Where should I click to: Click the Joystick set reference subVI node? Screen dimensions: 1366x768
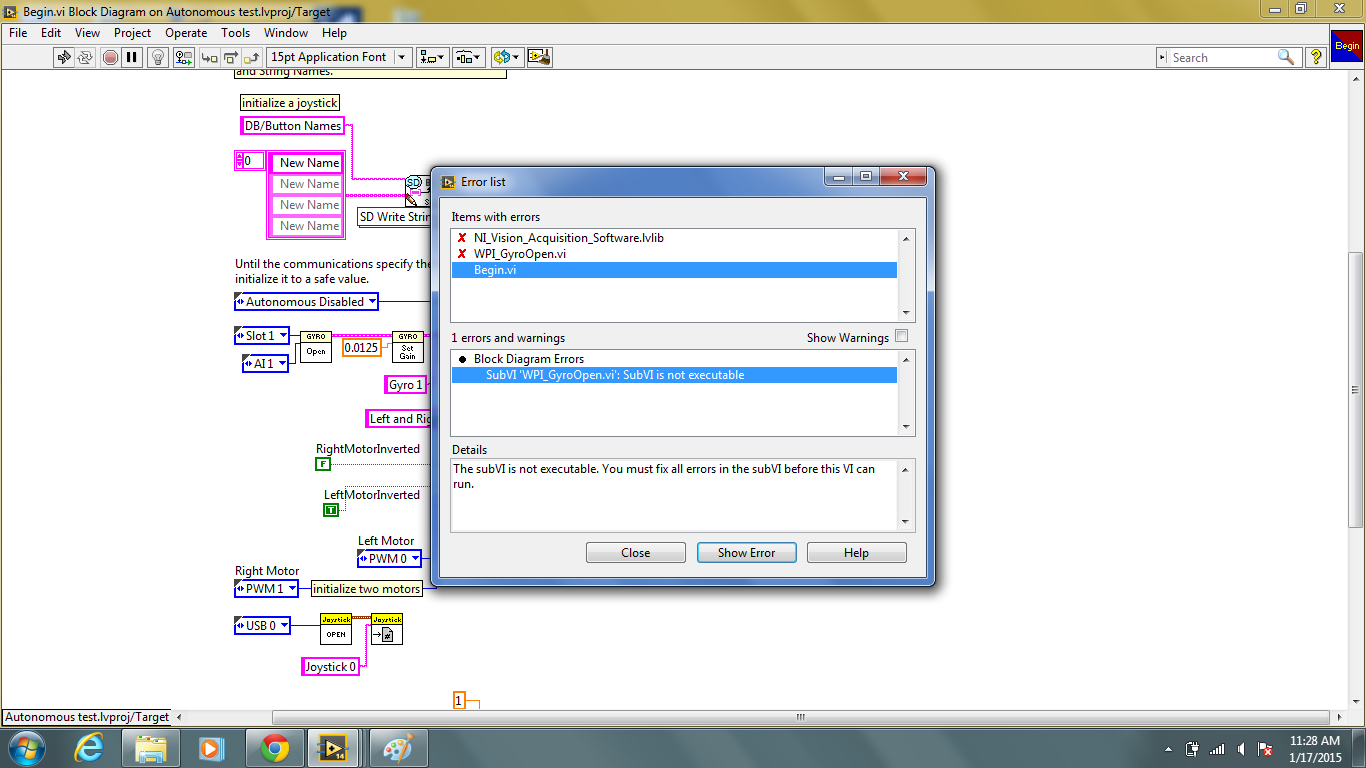pyautogui.click(x=387, y=629)
